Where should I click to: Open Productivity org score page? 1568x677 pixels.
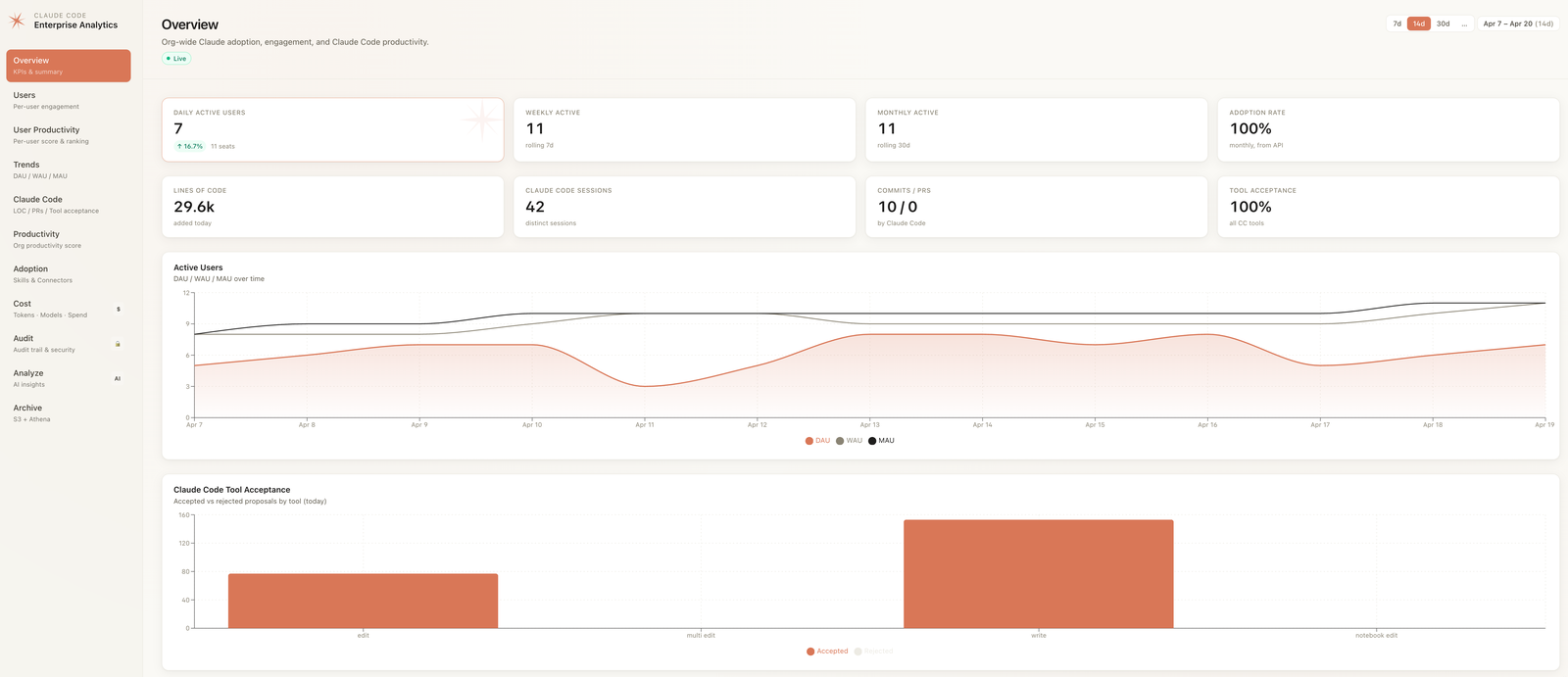(69, 239)
